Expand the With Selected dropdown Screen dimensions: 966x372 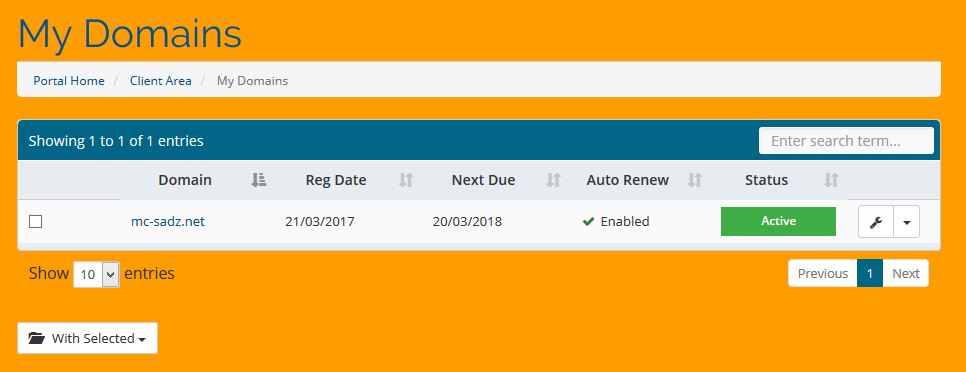[87, 338]
